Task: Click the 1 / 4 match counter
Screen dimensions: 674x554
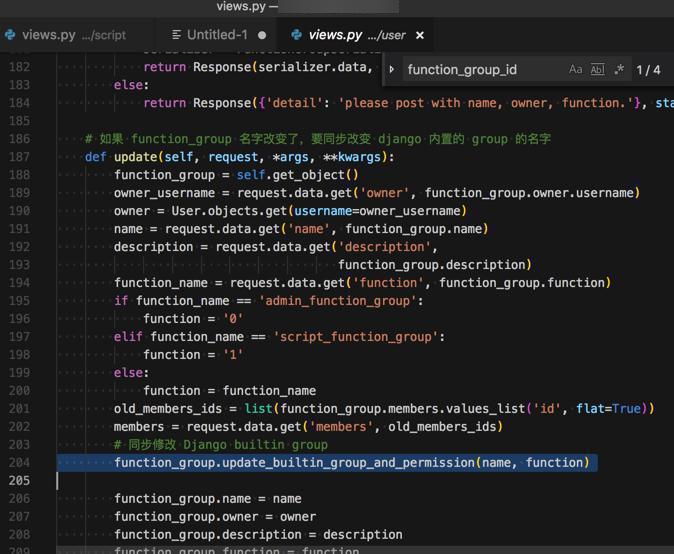Action: tap(648, 70)
